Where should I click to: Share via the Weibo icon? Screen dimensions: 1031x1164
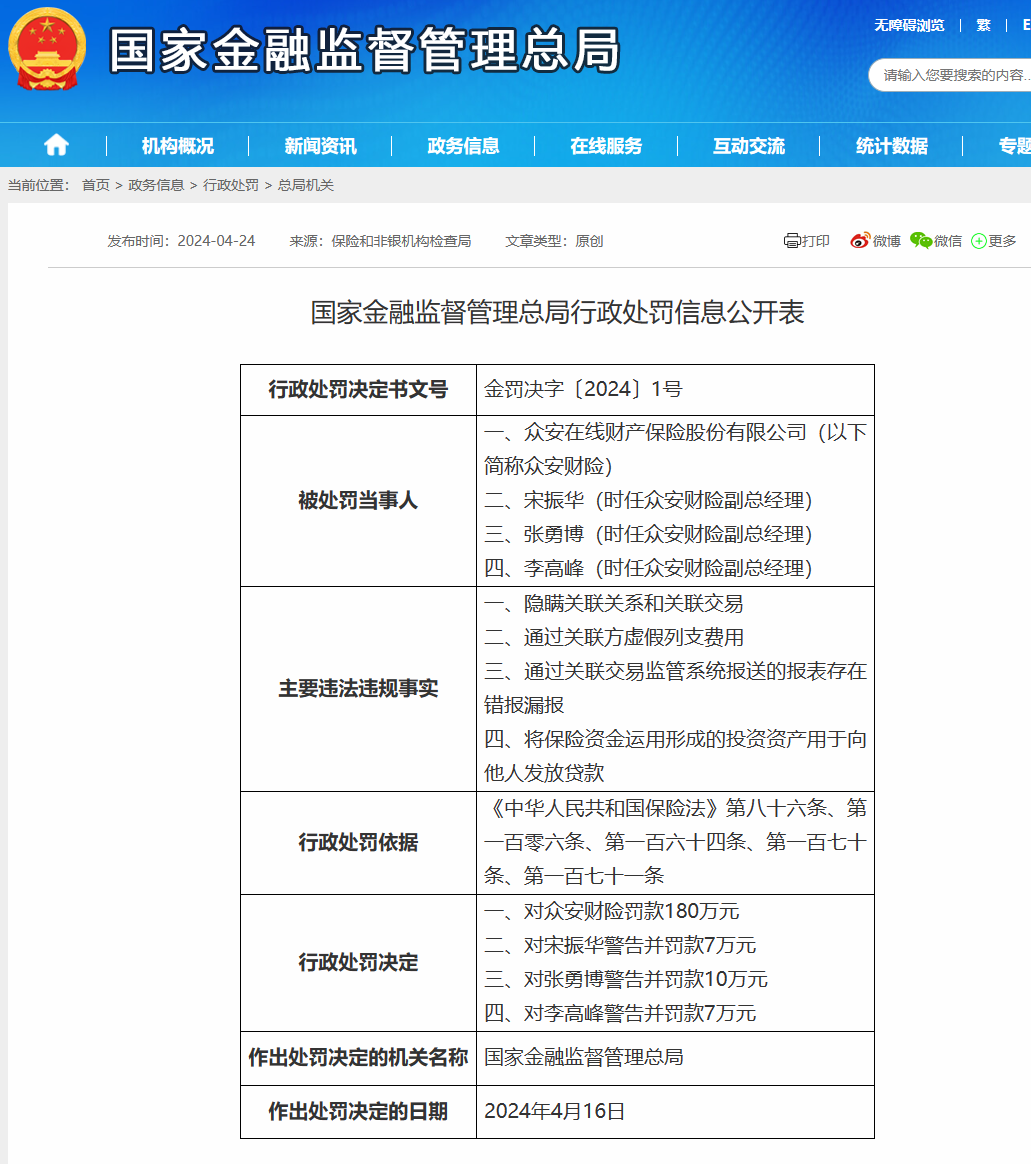coord(860,241)
